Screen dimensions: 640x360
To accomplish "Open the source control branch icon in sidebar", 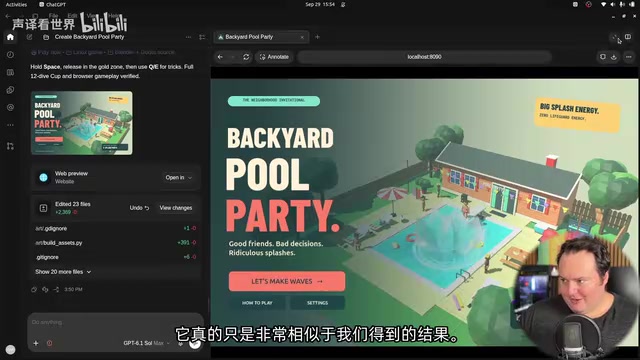I will [x=10, y=146].
